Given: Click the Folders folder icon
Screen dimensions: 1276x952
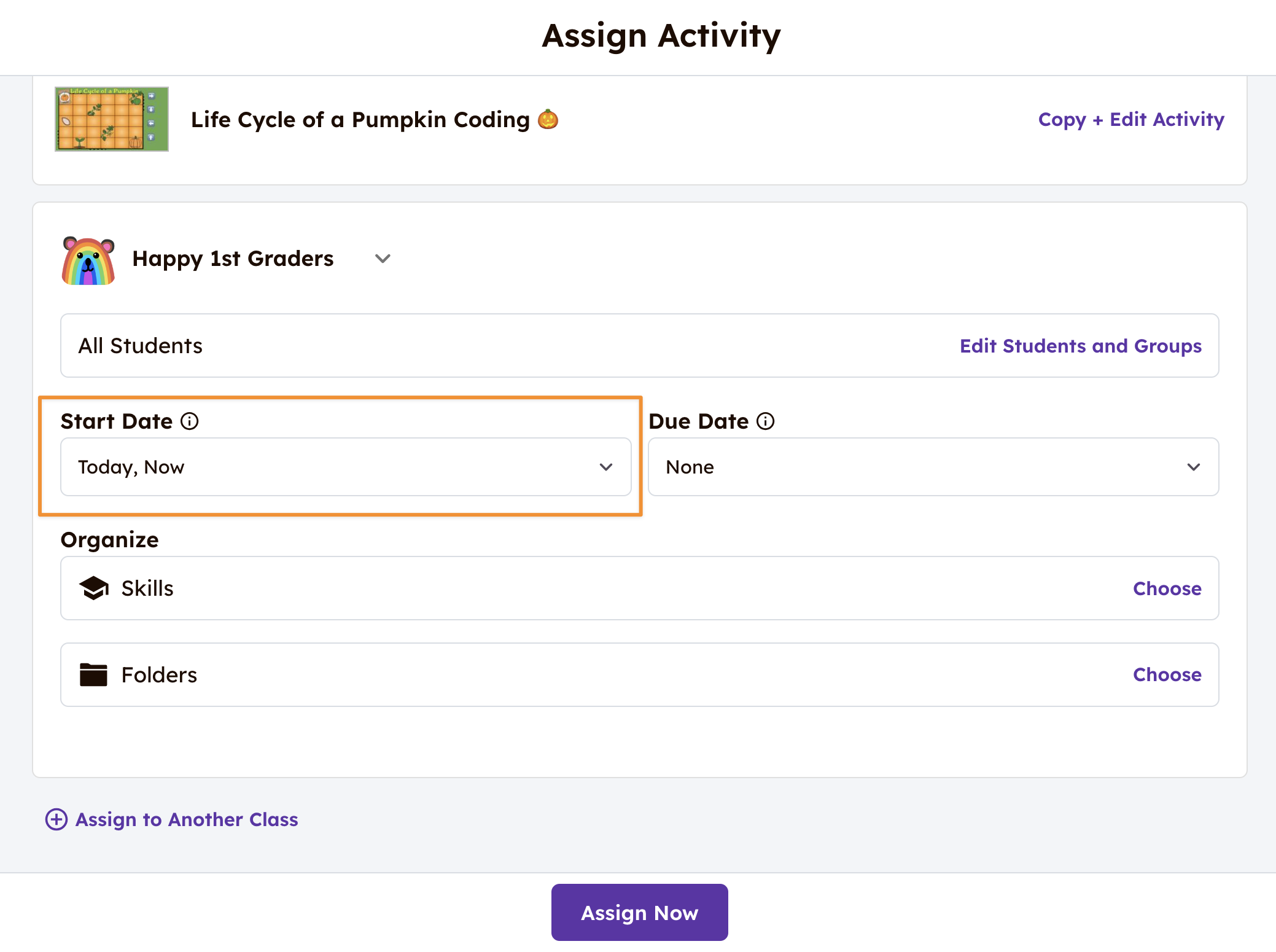Looking at the screenshot, I should (x=93, y=674).
